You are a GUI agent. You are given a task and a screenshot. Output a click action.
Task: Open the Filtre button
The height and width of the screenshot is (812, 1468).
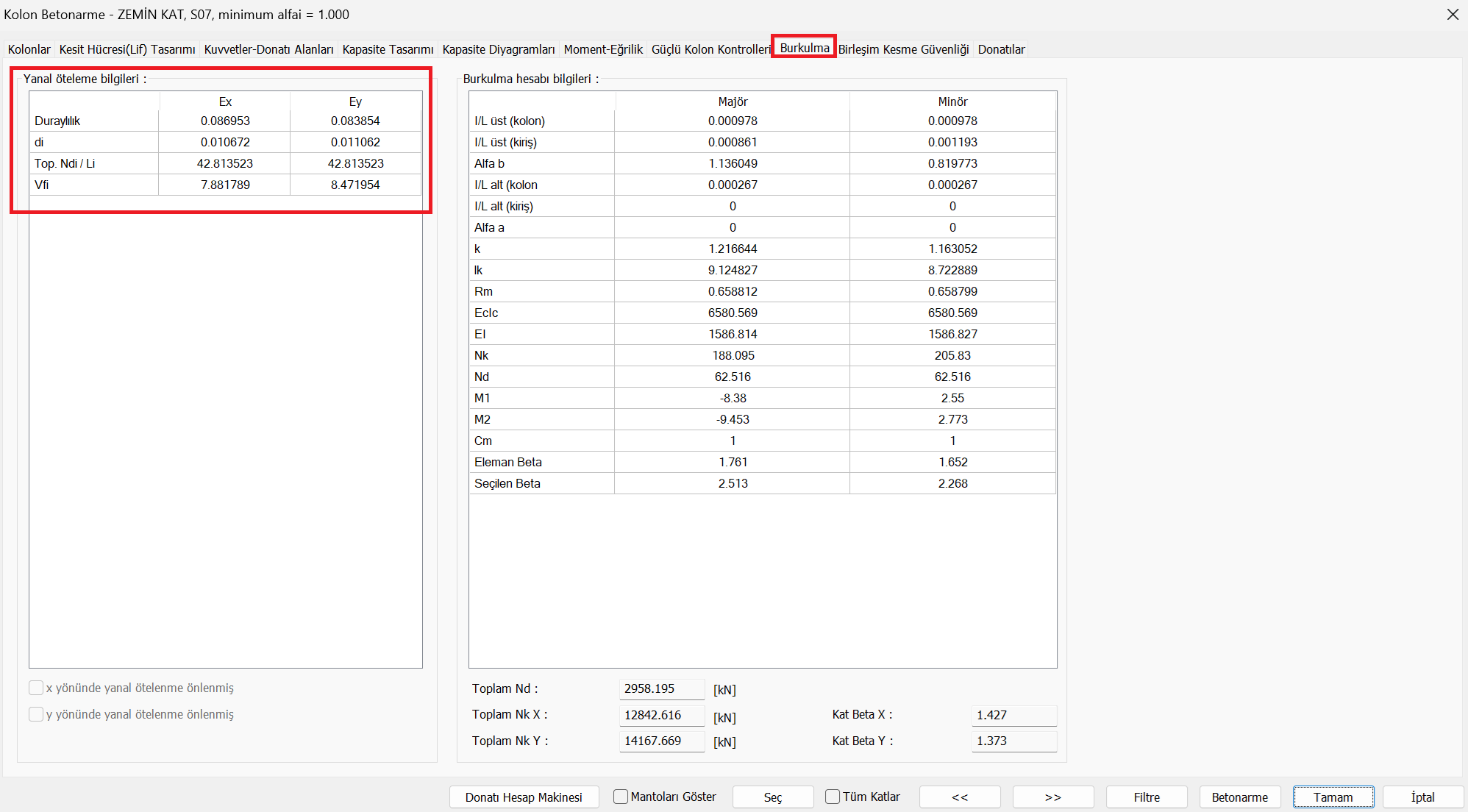point(1146,797)
